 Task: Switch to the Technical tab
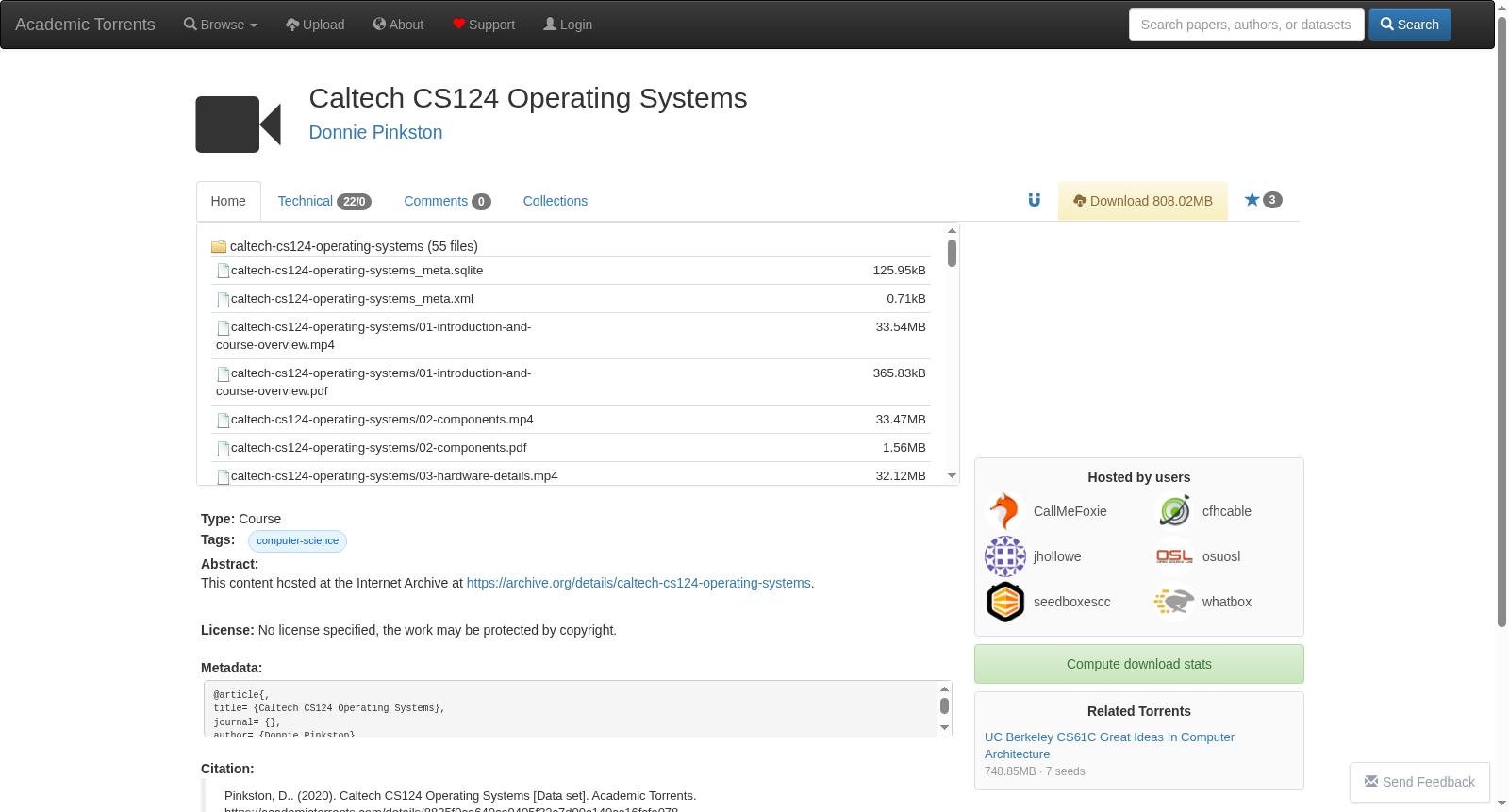click(x=324, y=201)
